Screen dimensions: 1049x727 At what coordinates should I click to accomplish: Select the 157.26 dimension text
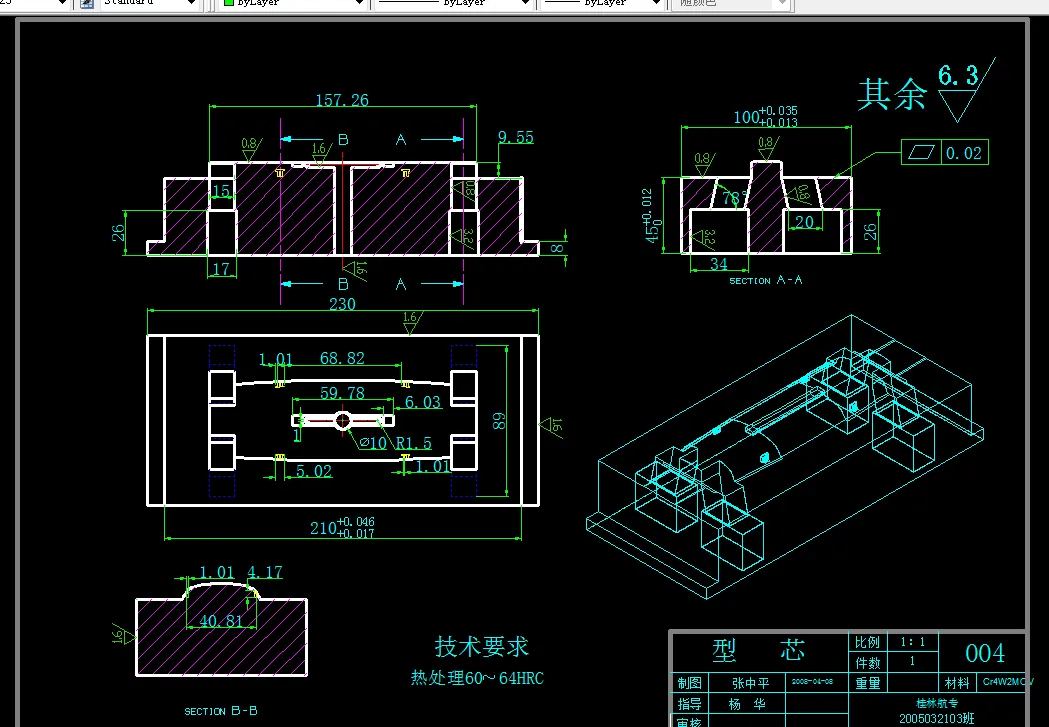coord(342,100)
